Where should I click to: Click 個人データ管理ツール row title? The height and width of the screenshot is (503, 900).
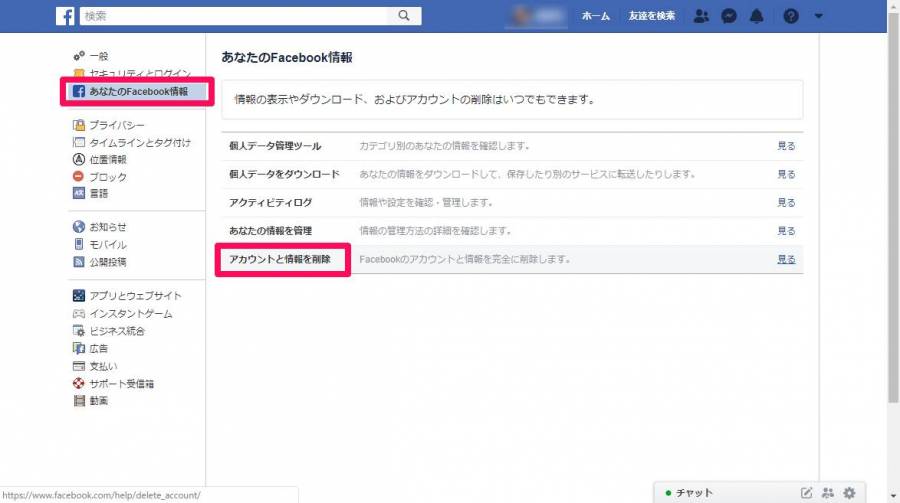tap(275, 146)
